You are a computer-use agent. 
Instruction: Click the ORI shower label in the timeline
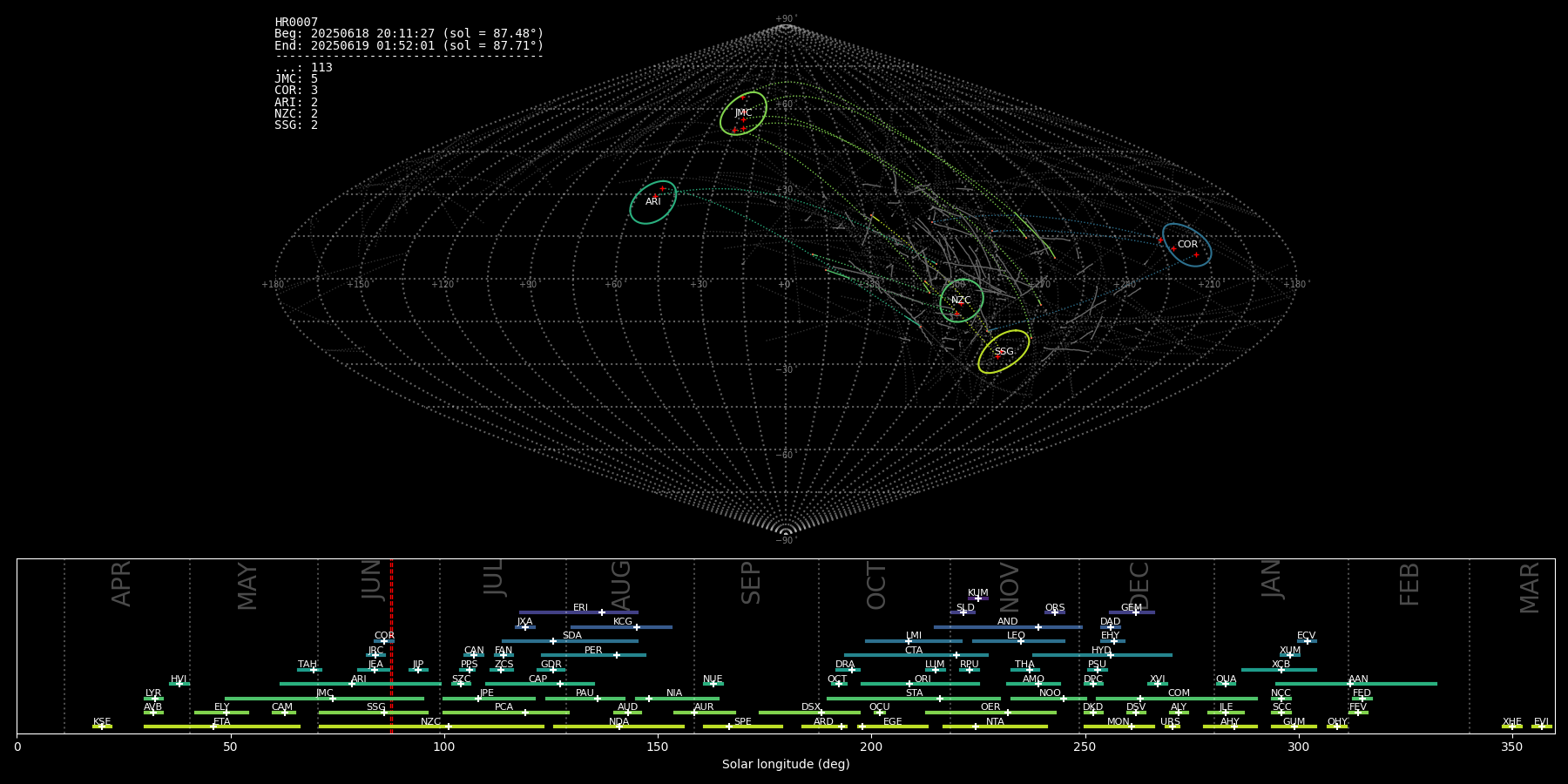coord(923,679)
